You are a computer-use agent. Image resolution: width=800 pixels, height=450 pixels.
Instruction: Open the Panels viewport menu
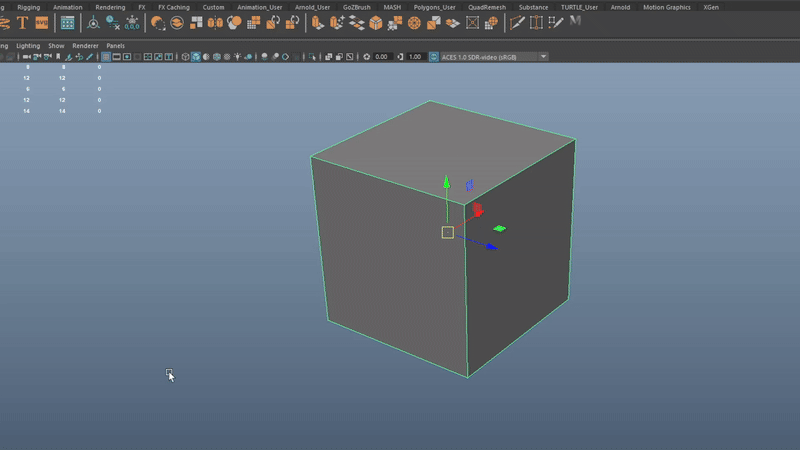tap(116, 45)
